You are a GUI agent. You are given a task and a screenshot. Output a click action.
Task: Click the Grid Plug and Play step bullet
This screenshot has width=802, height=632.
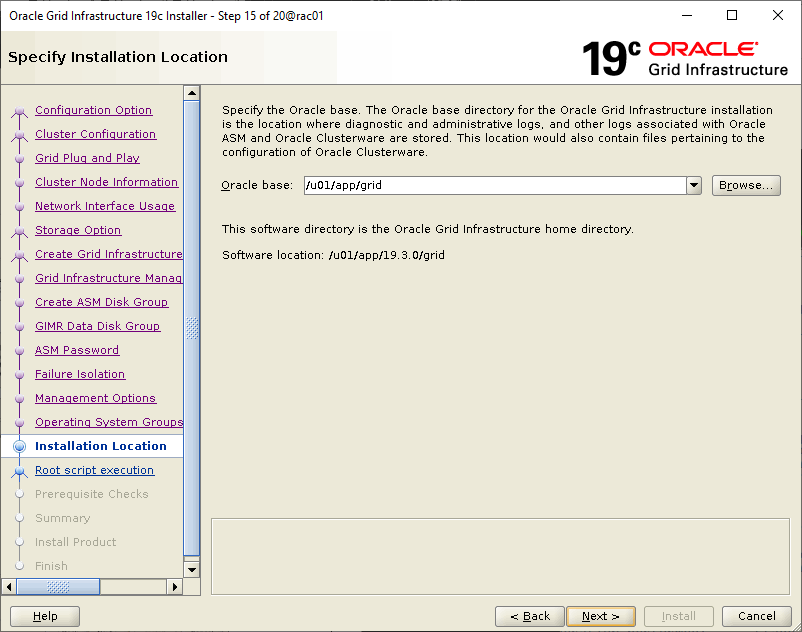(x=19, y=159)
